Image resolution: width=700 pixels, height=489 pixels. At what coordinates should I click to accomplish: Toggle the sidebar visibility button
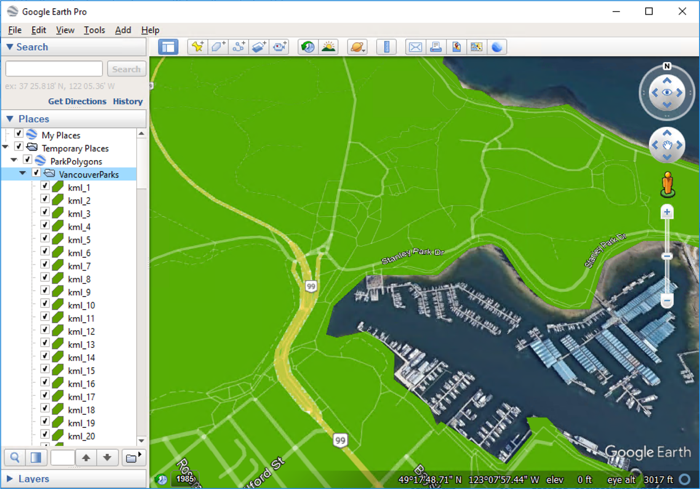(168, 47)
